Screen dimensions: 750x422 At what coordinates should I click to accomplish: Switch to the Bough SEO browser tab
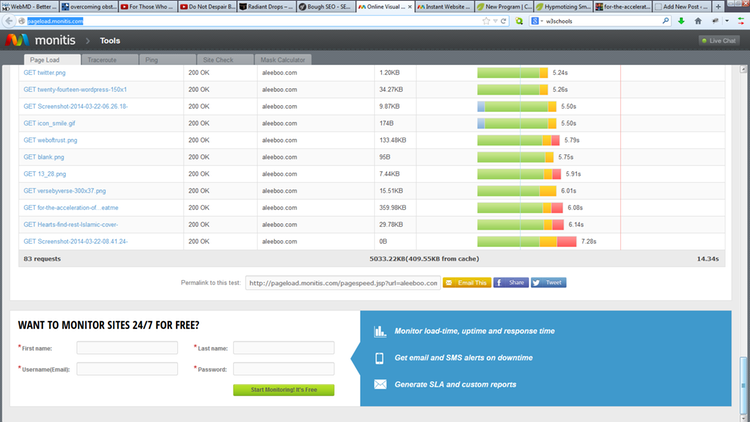326,7
